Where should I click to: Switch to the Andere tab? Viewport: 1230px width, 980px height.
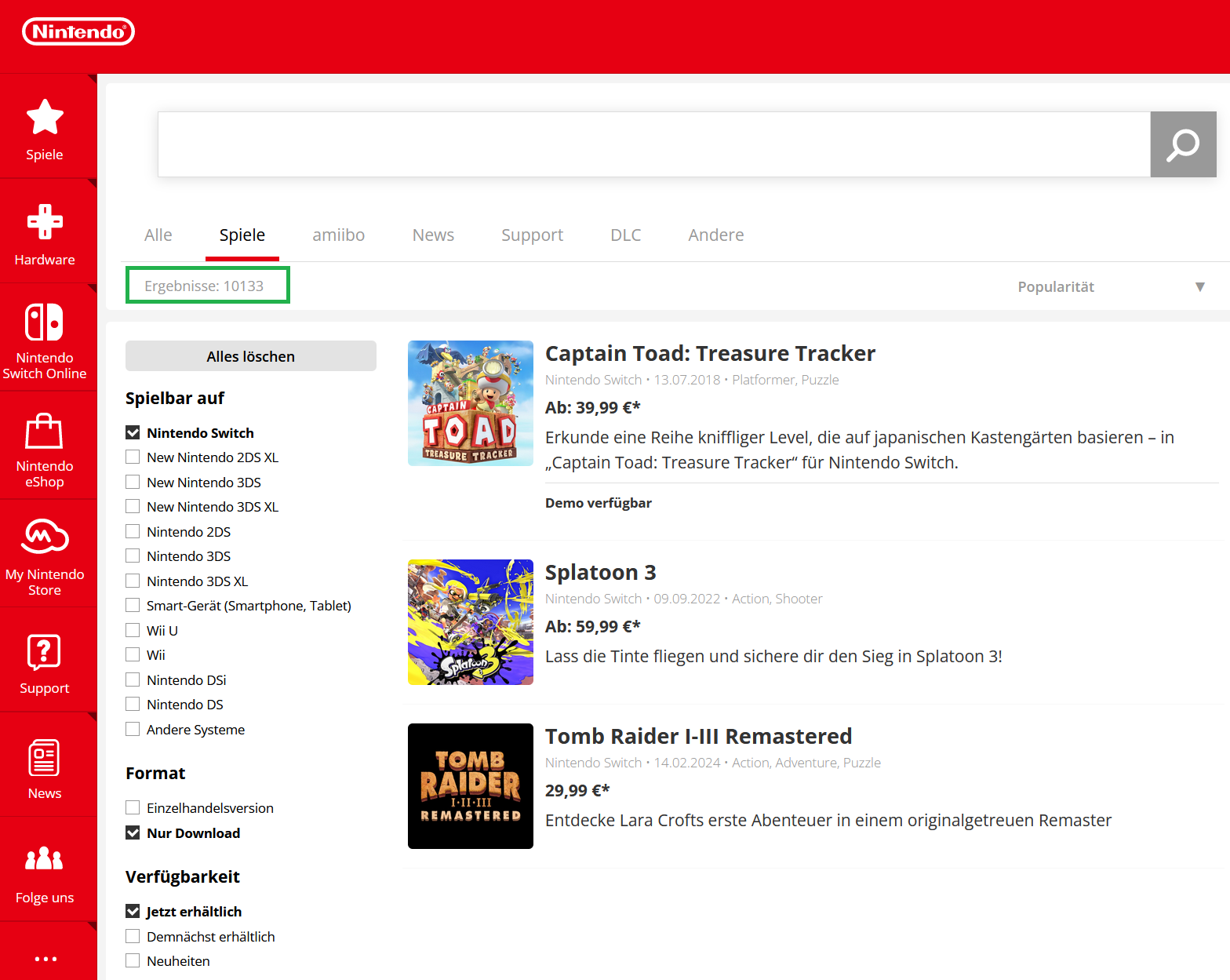pyautogui.click(x=716, y=235)
